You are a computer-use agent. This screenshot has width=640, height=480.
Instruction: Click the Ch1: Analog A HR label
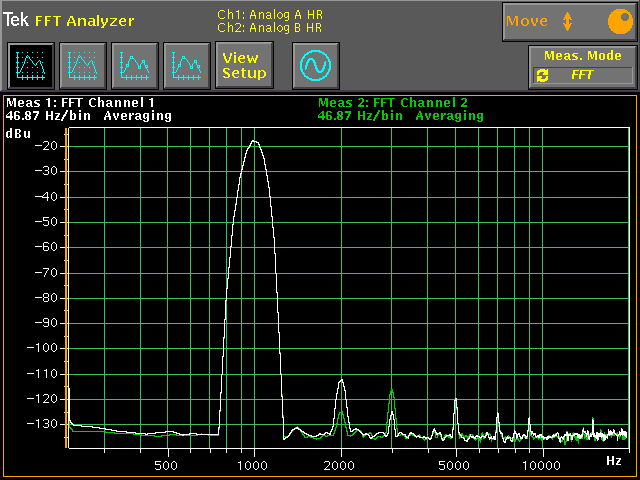(x=270, y=14)
